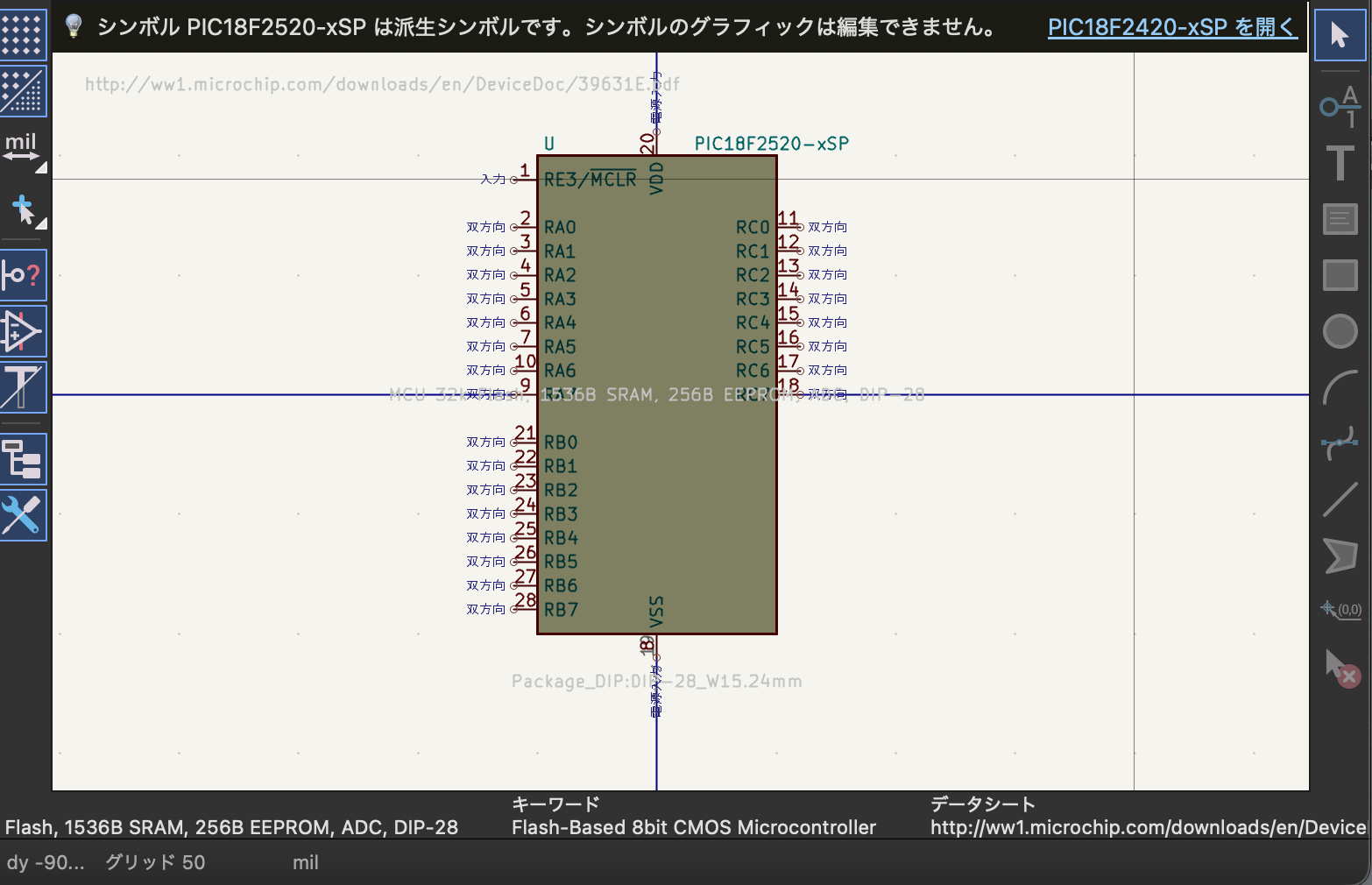Click the lightbulb info icon

coord(74,26)
